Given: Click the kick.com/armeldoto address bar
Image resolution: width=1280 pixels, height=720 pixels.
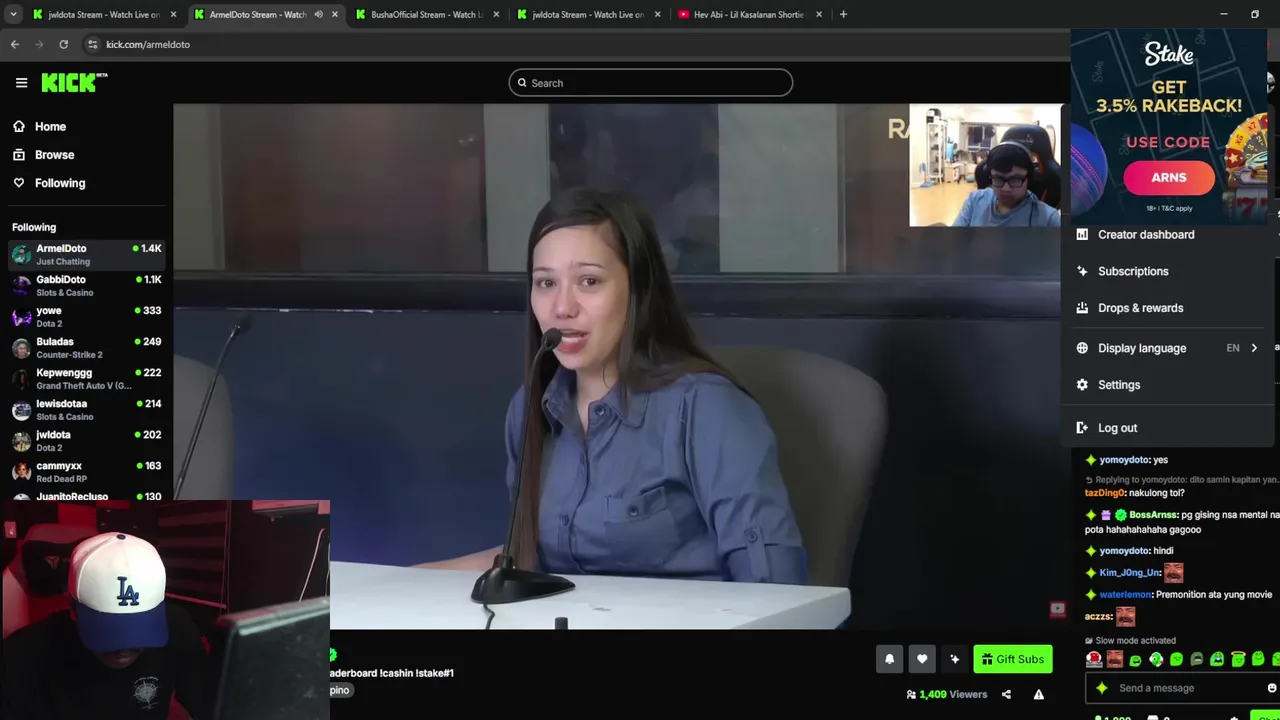Looking at the screenshot, I should click(x=148, y=44).
